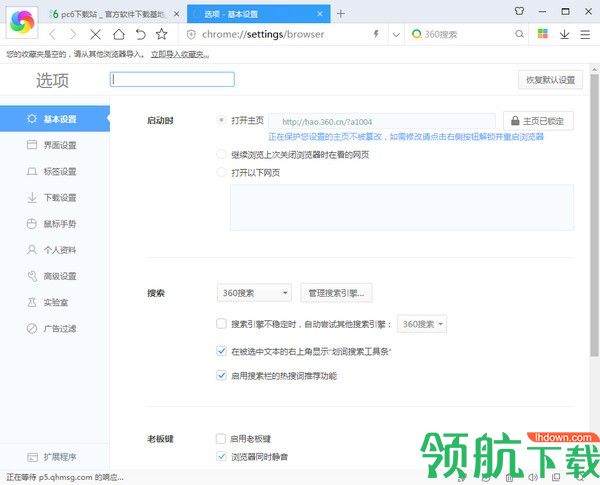Open 扩展程序 in the sidebar
This screenshot has width=600, height=485.
click(55, 457)
